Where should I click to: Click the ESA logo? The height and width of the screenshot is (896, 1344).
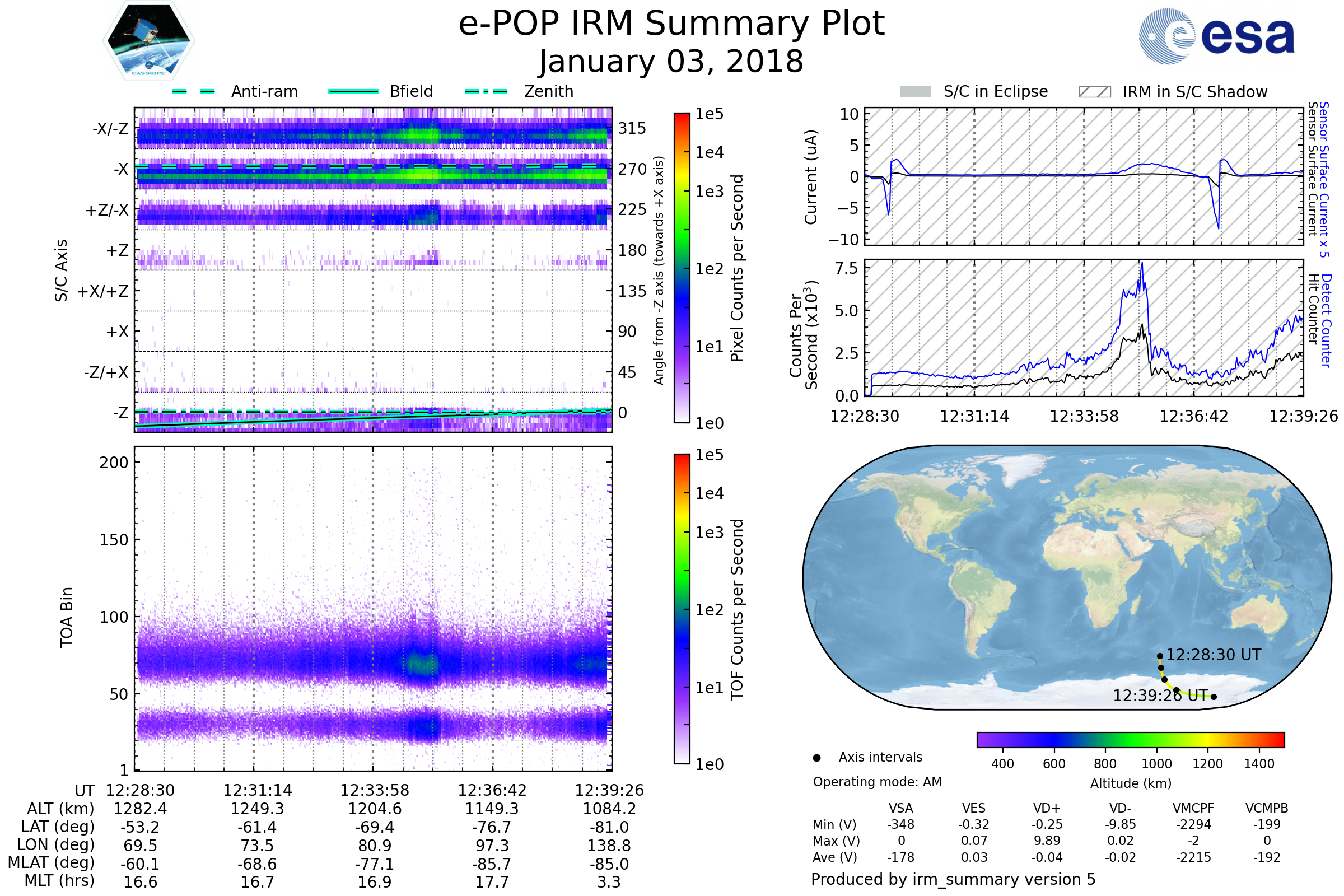click(1216, 36)
